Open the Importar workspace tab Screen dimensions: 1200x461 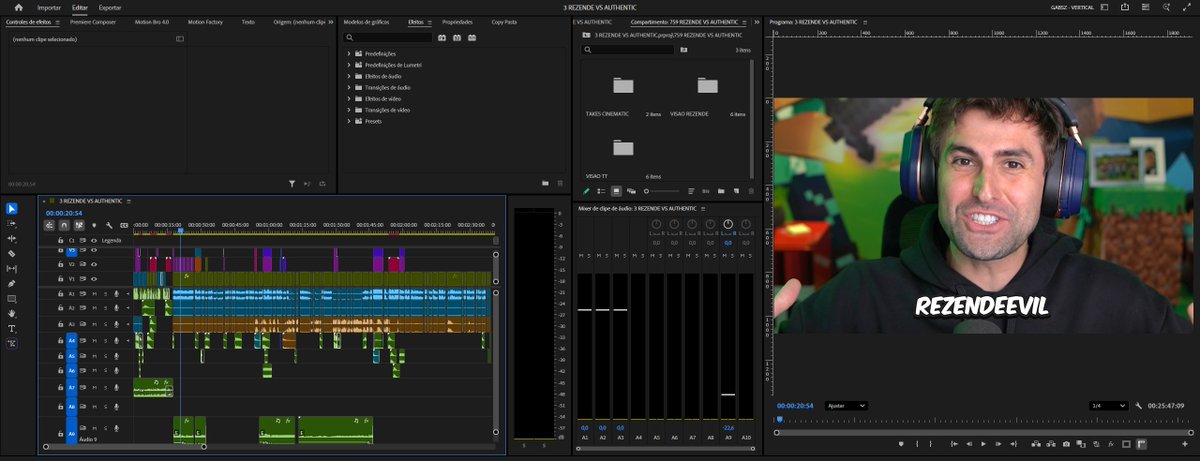click(x=49, y=7)
